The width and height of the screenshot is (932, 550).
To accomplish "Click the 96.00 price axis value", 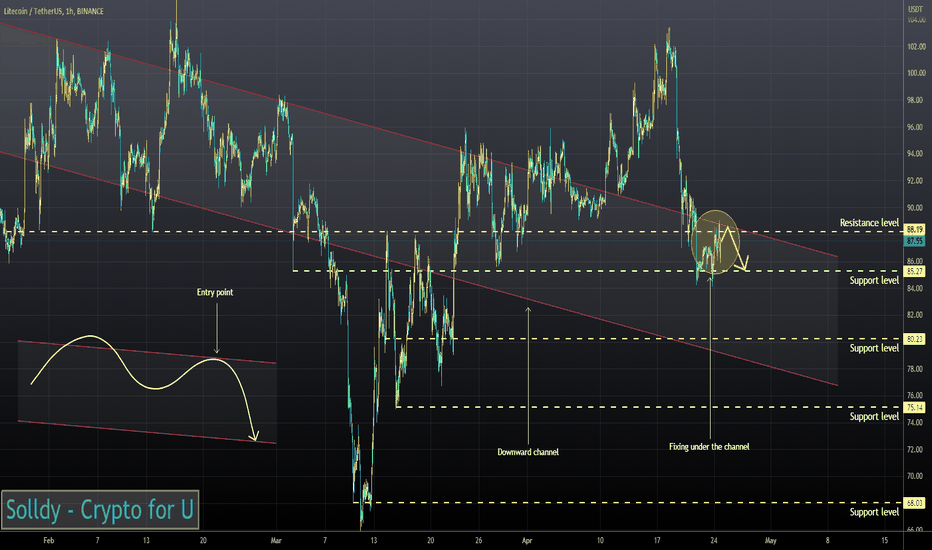I will pos(916,127).
